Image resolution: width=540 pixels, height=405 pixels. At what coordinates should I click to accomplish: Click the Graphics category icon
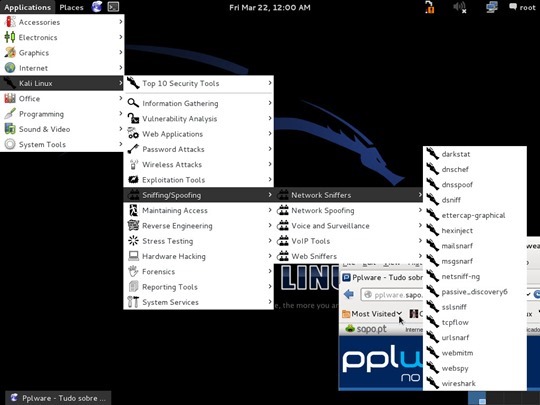(10, 52)
